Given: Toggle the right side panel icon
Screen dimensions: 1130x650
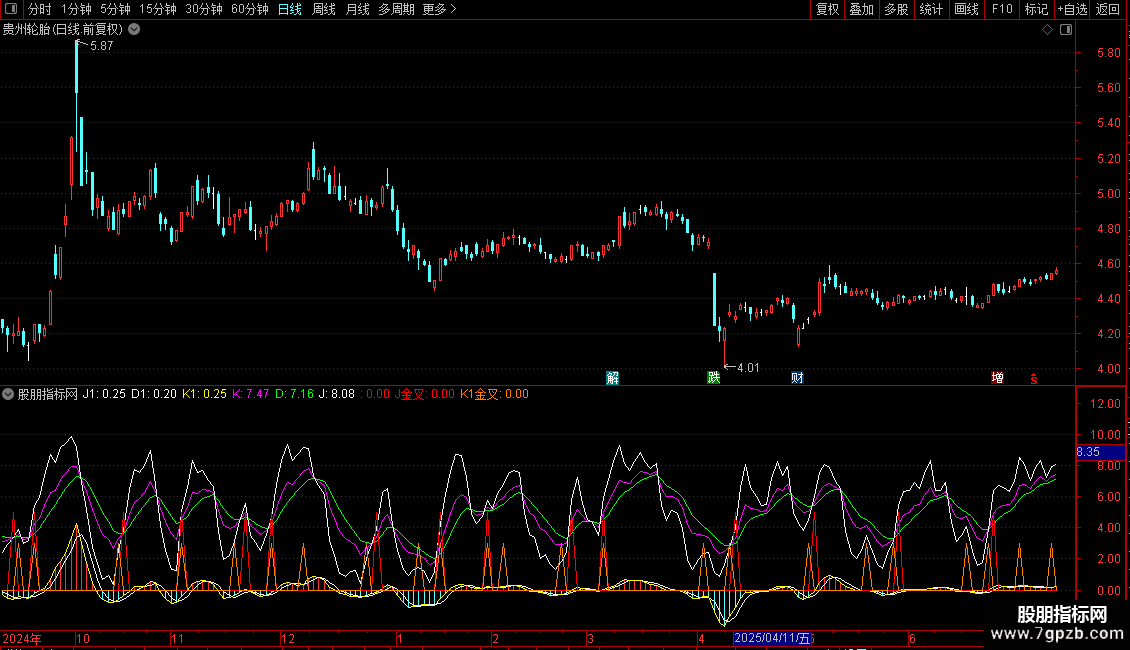Looking at the screenshot, I should (1066, 29).
